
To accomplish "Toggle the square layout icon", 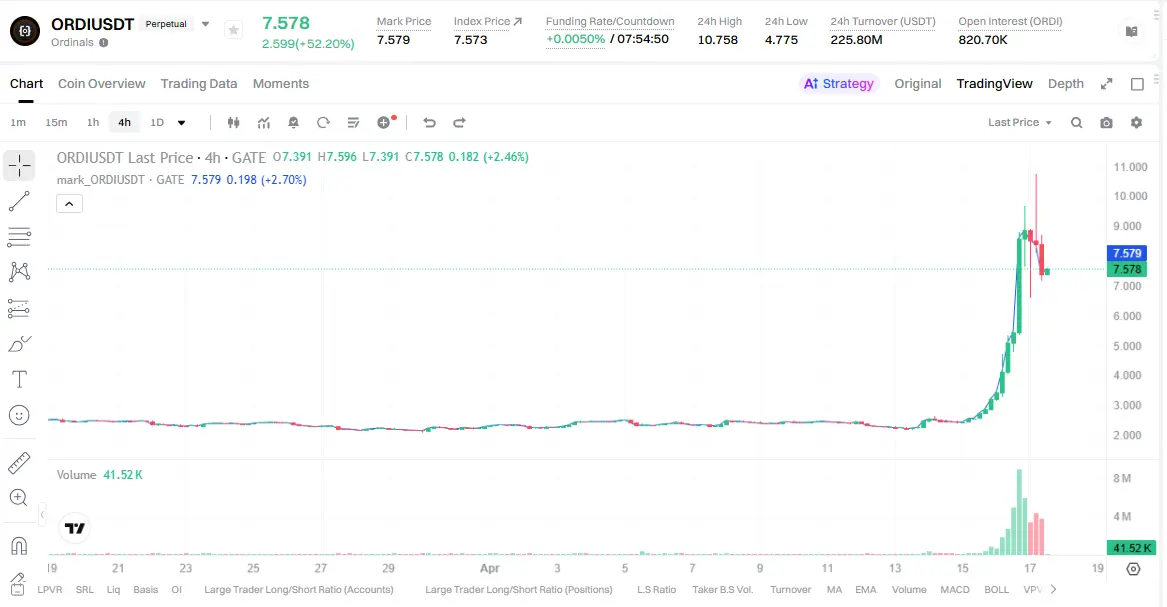I will pyautogui.click(x=1137, y=84).
